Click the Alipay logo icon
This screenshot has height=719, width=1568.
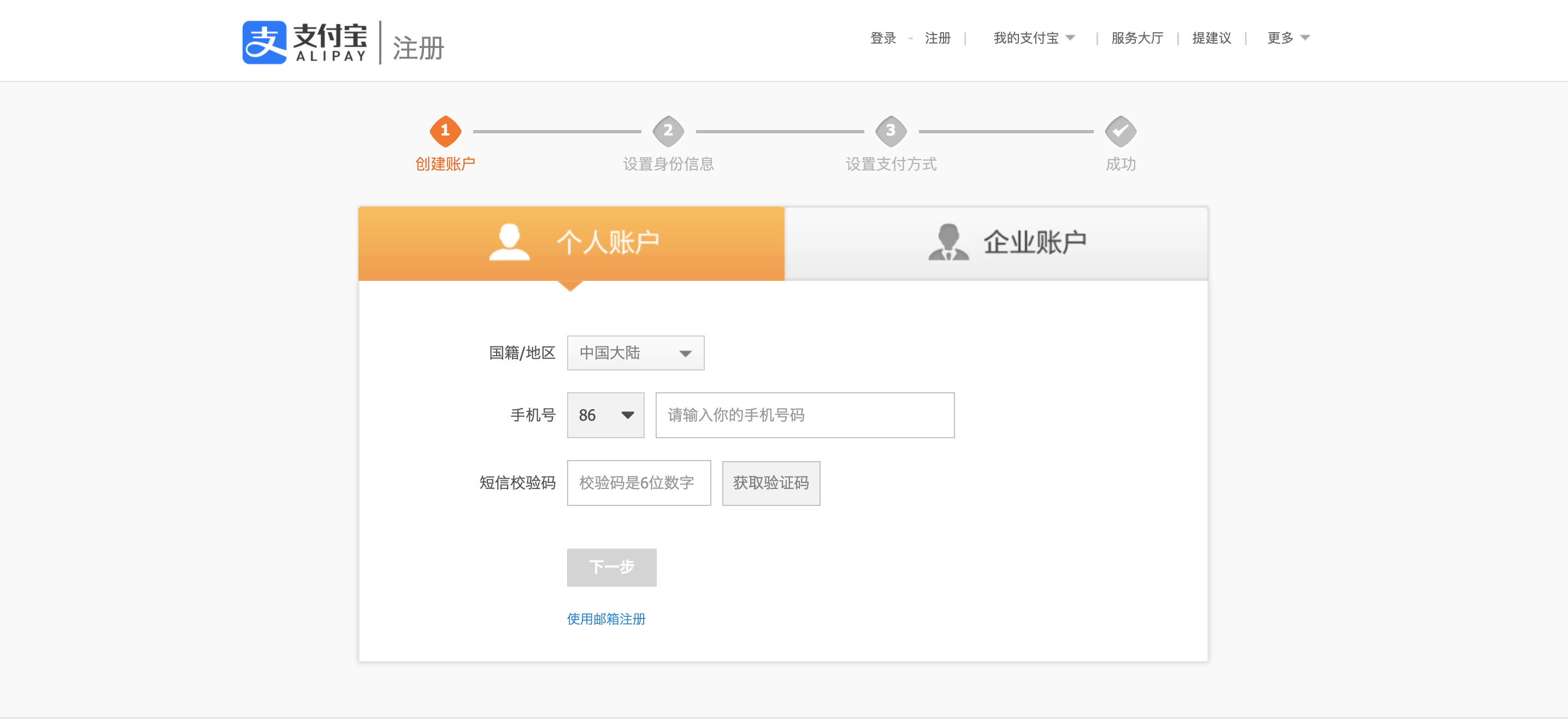coord(264,43)
